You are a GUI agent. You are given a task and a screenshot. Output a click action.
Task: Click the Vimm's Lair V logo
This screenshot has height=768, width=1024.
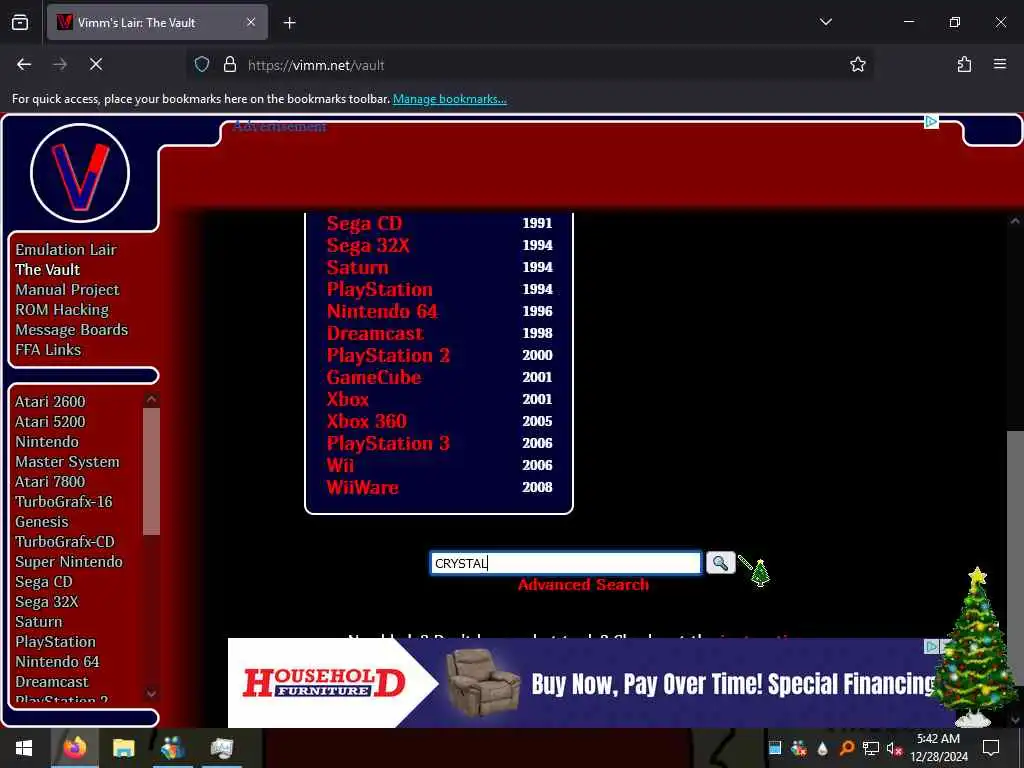click(80, 173)
